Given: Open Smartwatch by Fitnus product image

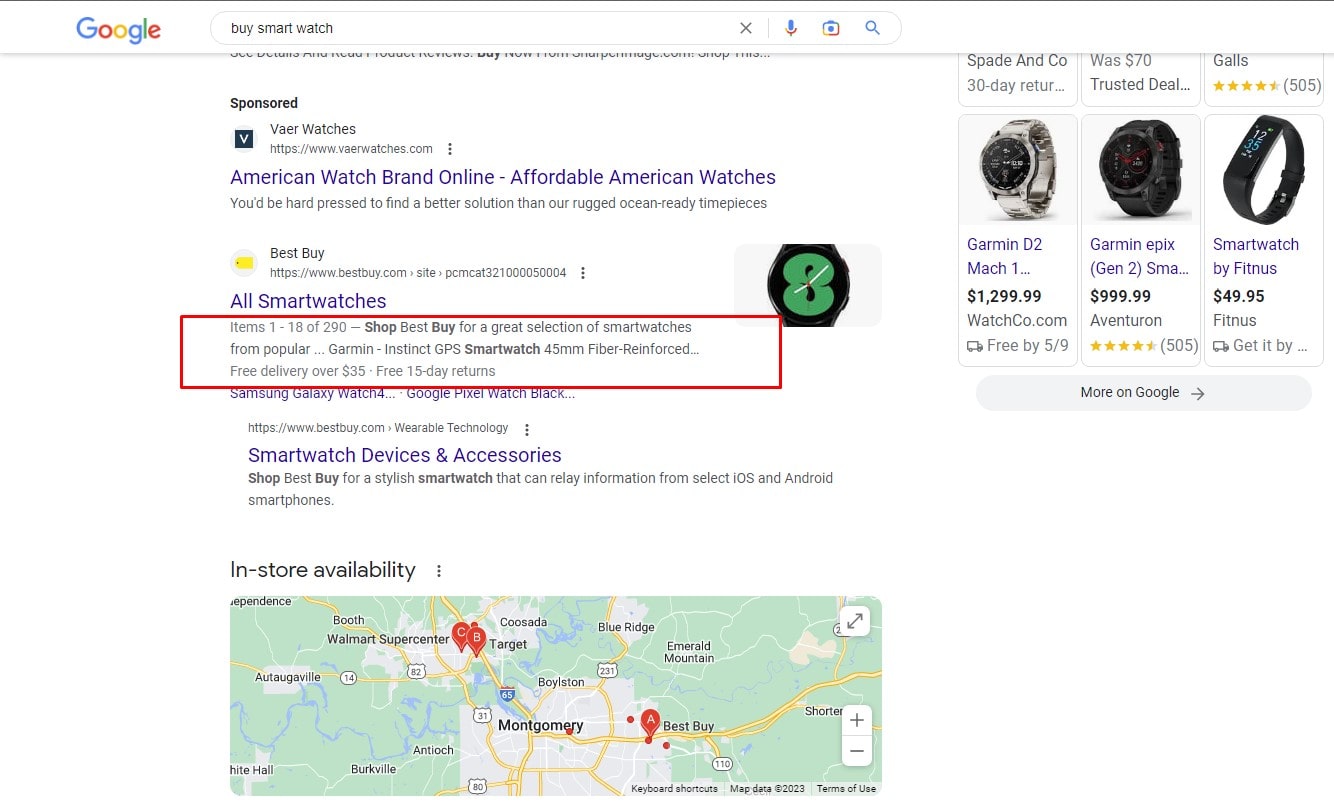Looking at the screenshot, I should pyautogui.click(x=1264, y=170).
